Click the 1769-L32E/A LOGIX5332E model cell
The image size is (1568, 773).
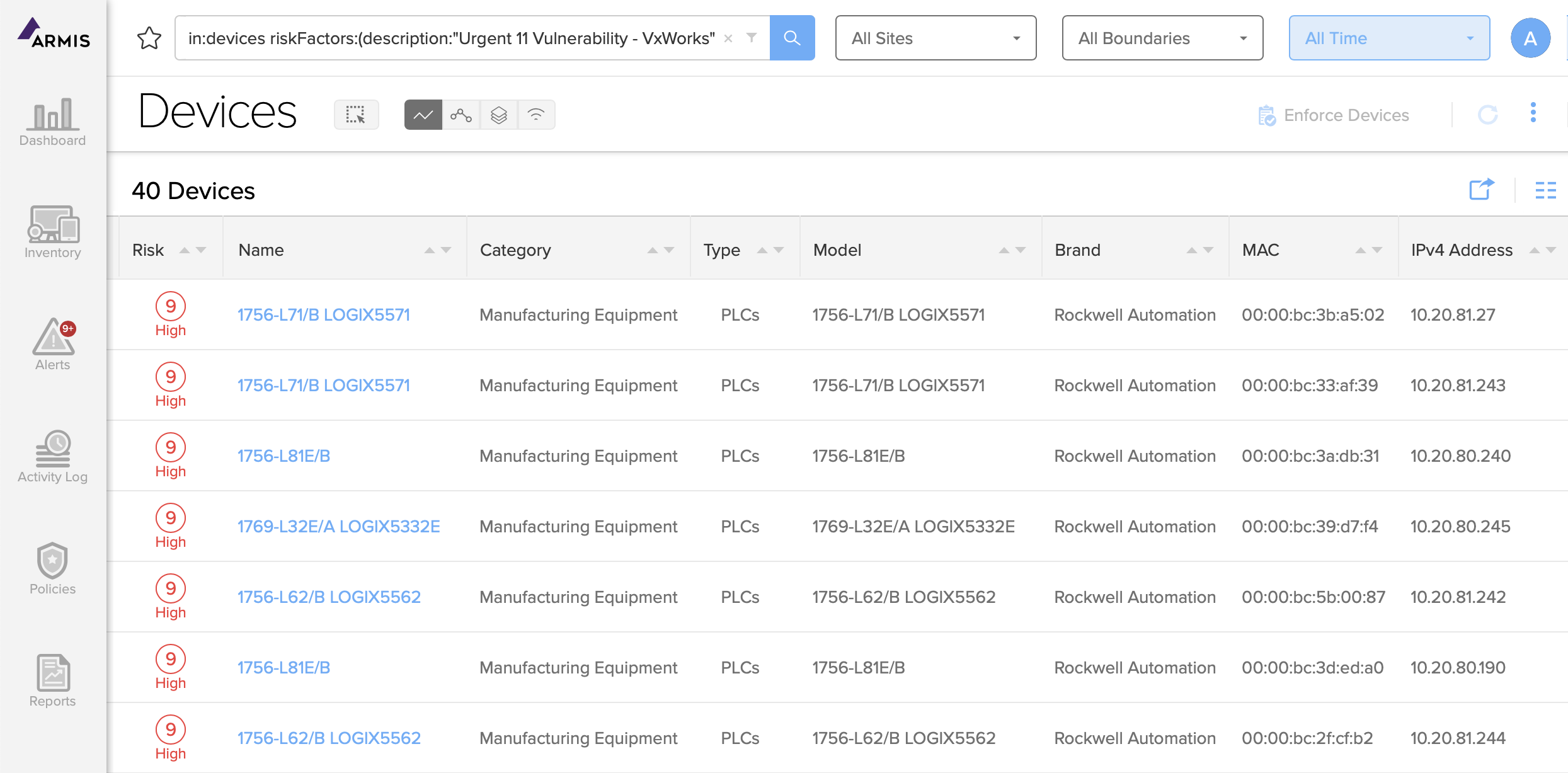point(913,527)
